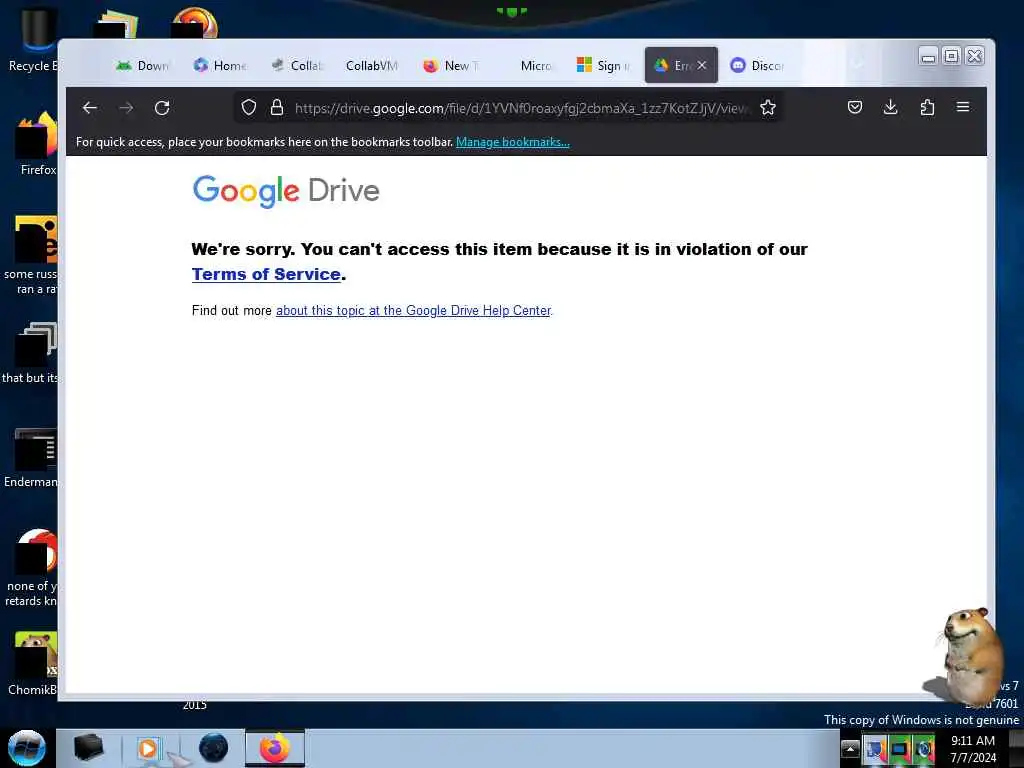Go back to the previous page
Screen dimensions: 1024x768
point(90,108)
